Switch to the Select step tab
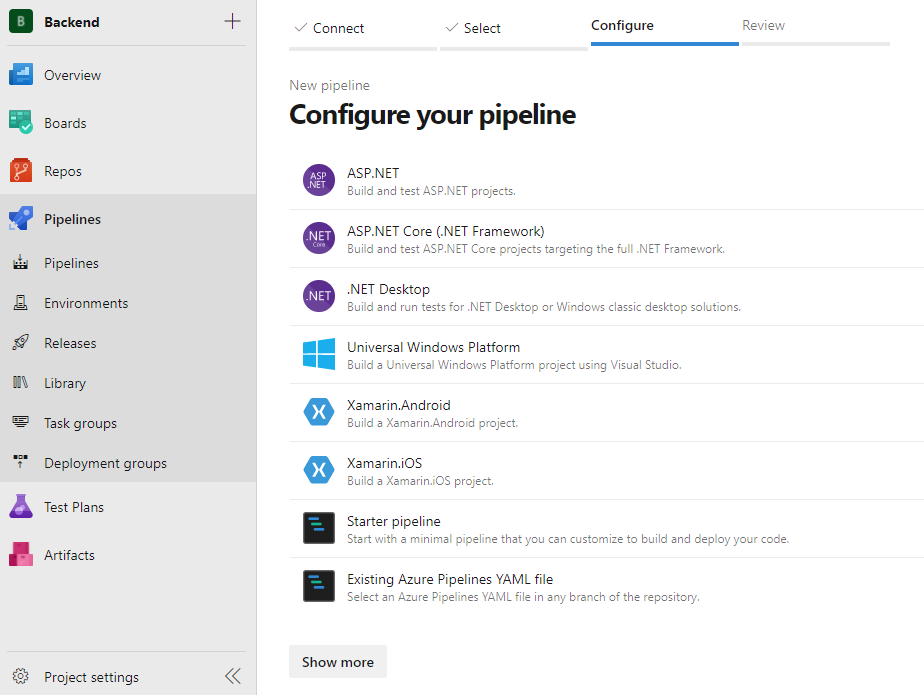 (x=481, y=28)
